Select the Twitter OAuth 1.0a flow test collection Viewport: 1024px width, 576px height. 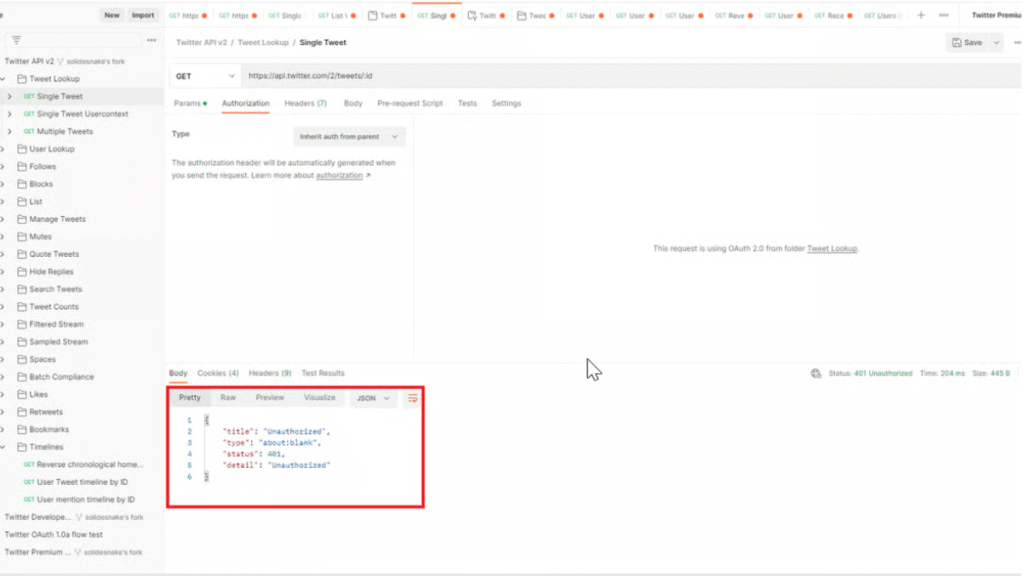tap(54, 534)
